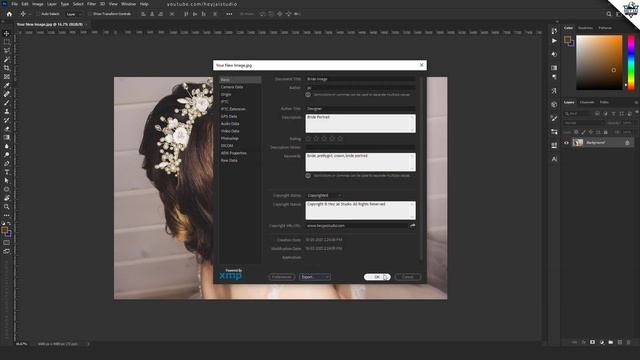The width and height of the screenshot is (640, 360).
Task: Select the Frame tool
Action: click(7, 76)
